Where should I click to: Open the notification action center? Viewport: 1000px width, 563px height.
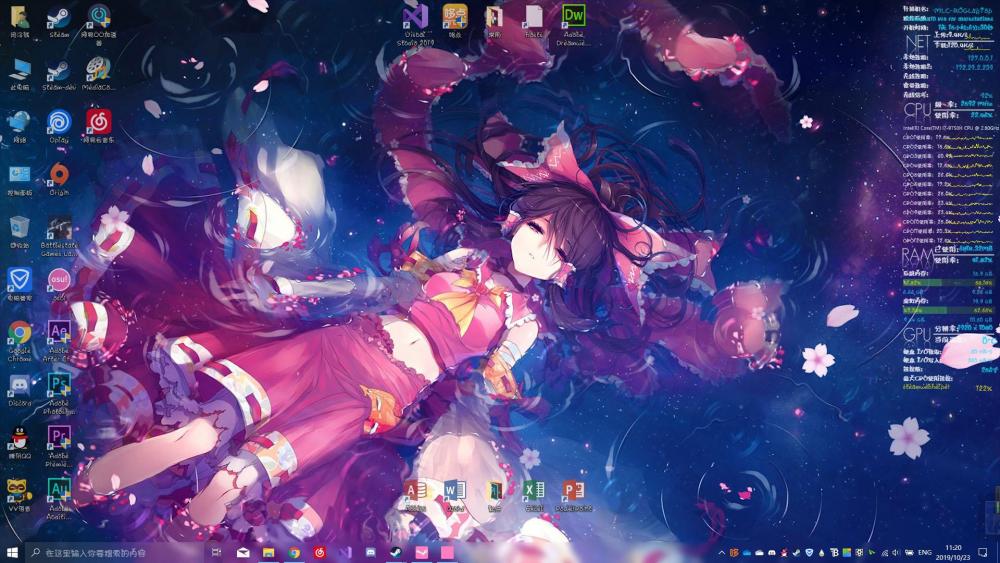click(983, 552)
